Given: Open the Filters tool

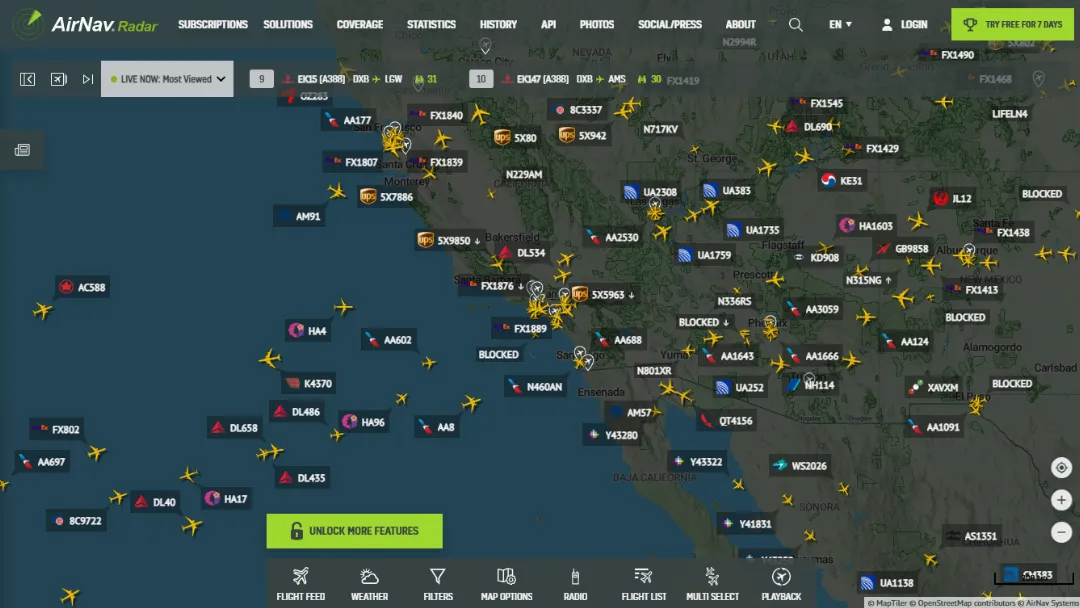Looking at the screenshot, I should 438,584.
